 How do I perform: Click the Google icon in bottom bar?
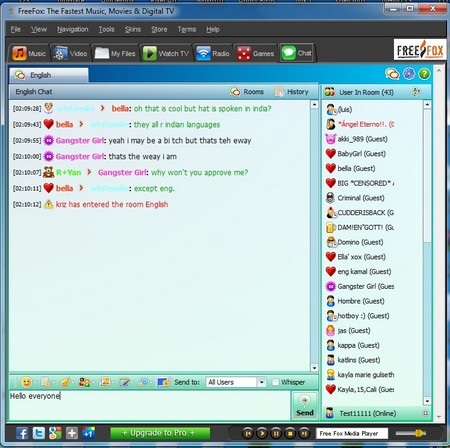pos(55,433)
